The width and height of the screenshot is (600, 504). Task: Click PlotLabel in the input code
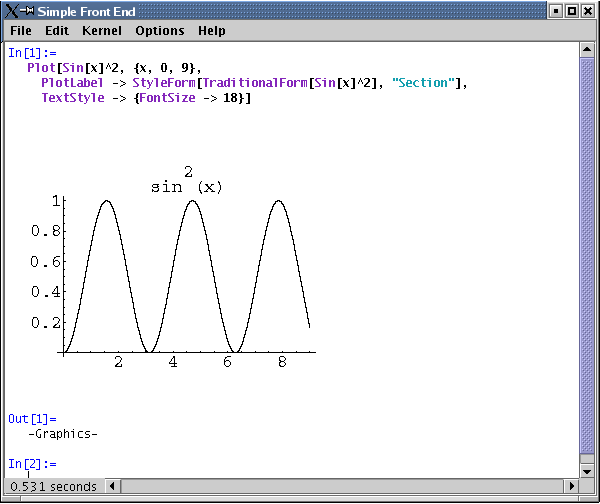(x=72, y=83)
